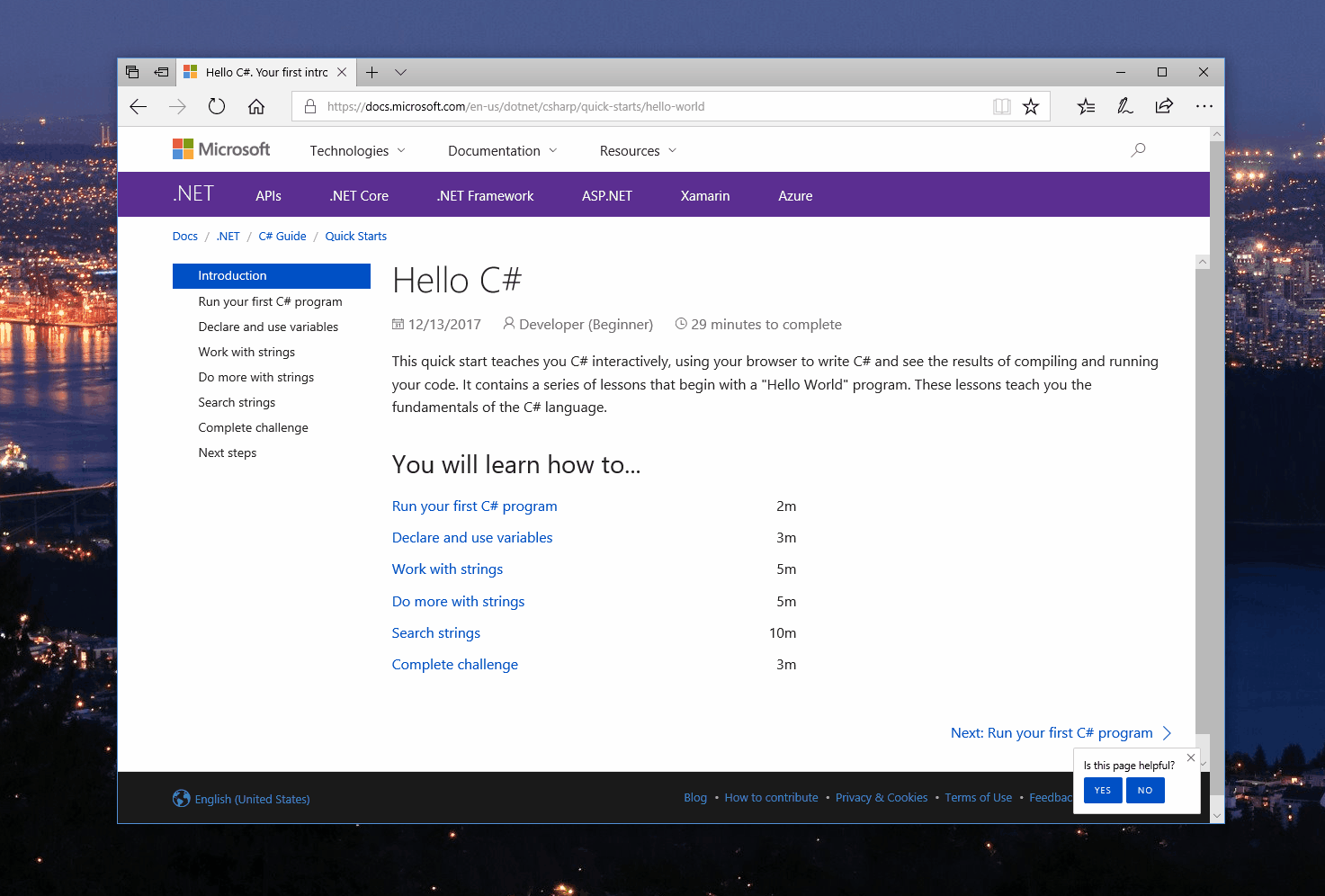Select Complete challenge in sidebar
Screen dimensions: 1325x896
click(253, 428)
